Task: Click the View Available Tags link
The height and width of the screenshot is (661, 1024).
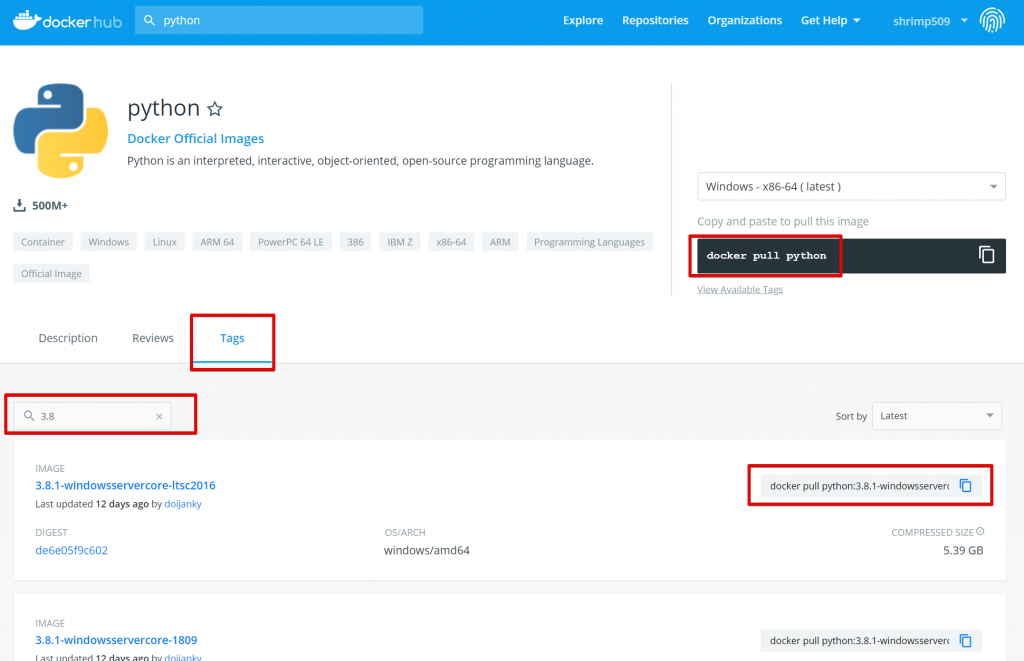Action: [x=739, y=289]
